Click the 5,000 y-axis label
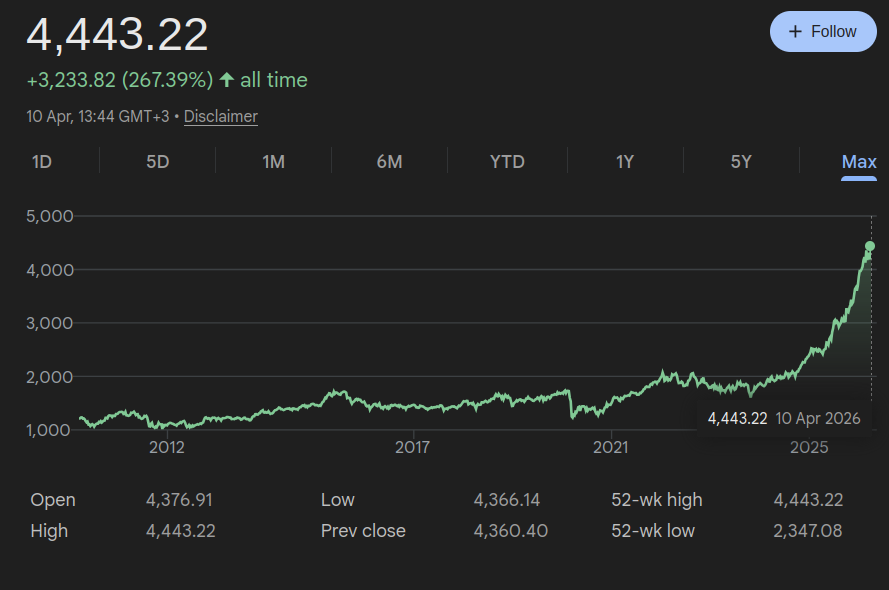 (x=49, y=216)
